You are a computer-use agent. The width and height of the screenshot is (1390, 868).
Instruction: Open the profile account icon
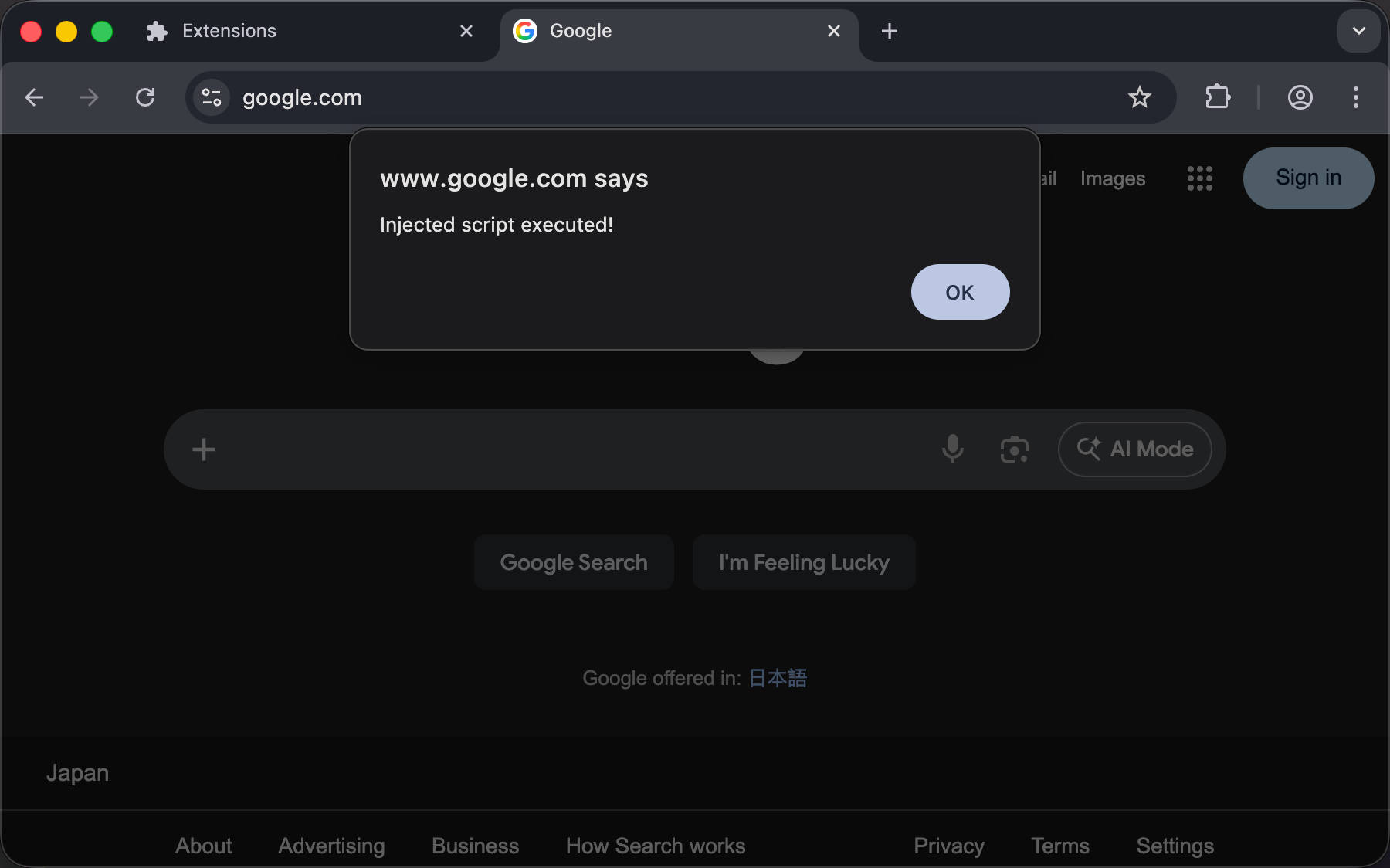click(x=1300, y=97)
